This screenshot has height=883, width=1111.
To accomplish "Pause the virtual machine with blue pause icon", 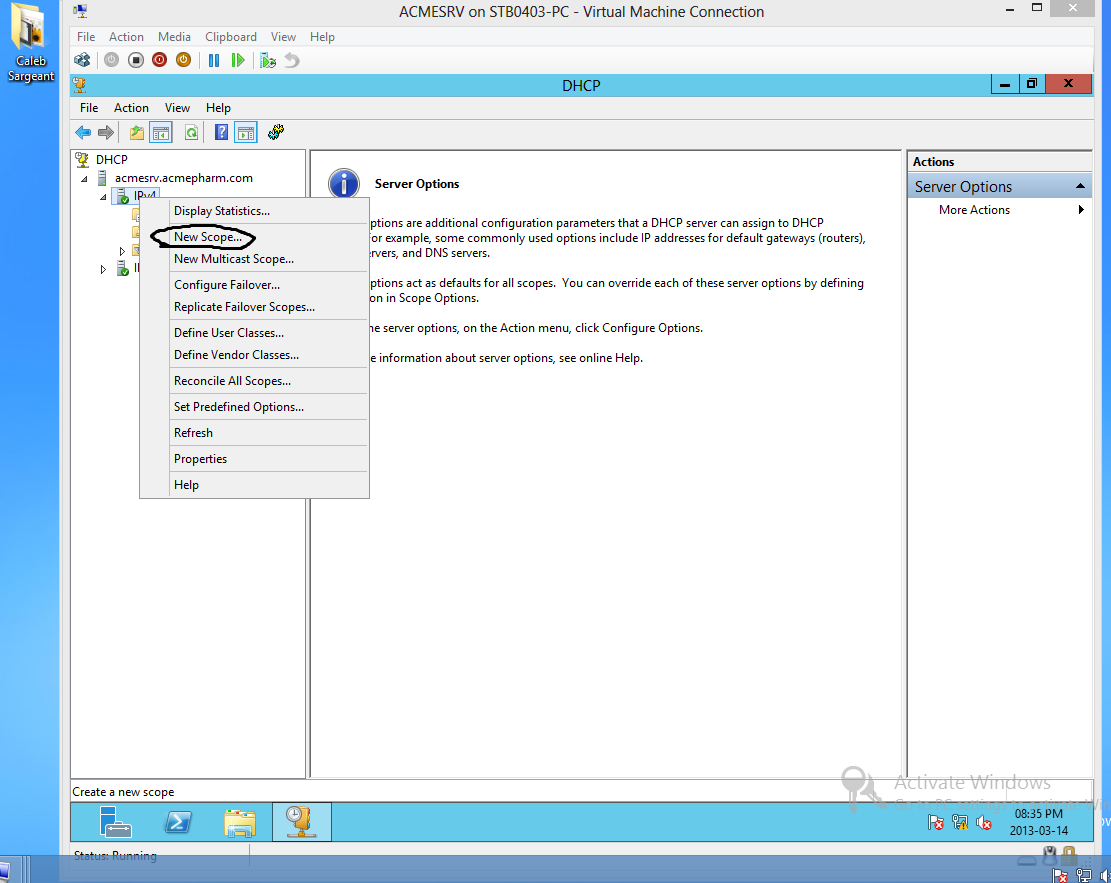I will [x=214, y=60].
